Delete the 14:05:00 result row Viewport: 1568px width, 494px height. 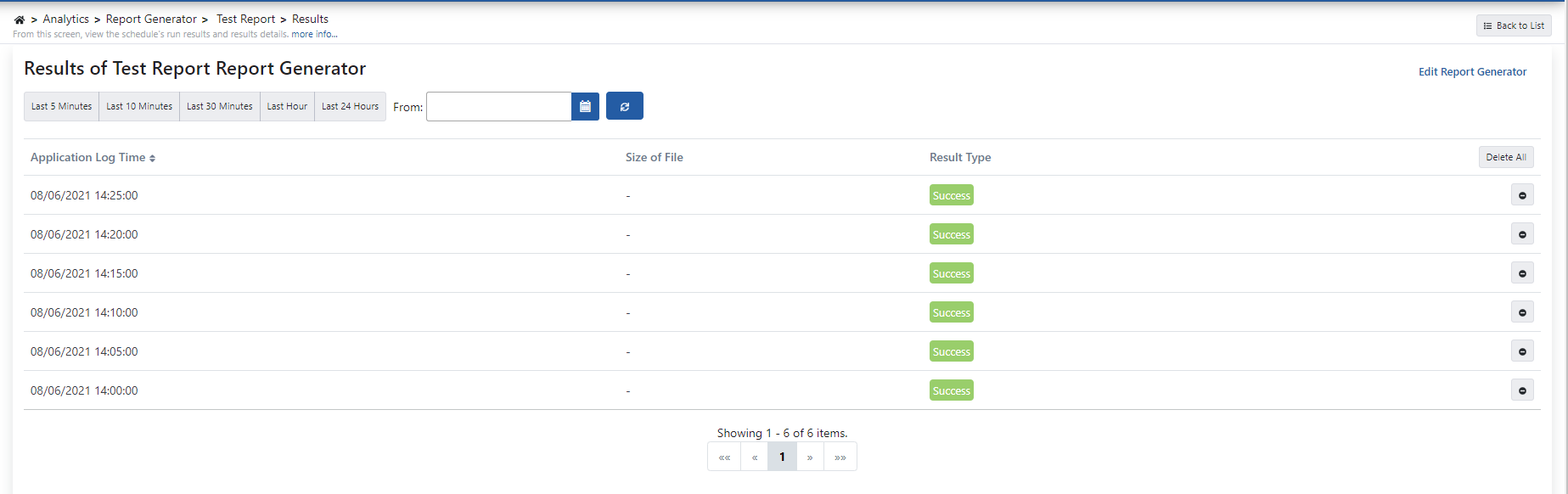[x=1521, y=351]
